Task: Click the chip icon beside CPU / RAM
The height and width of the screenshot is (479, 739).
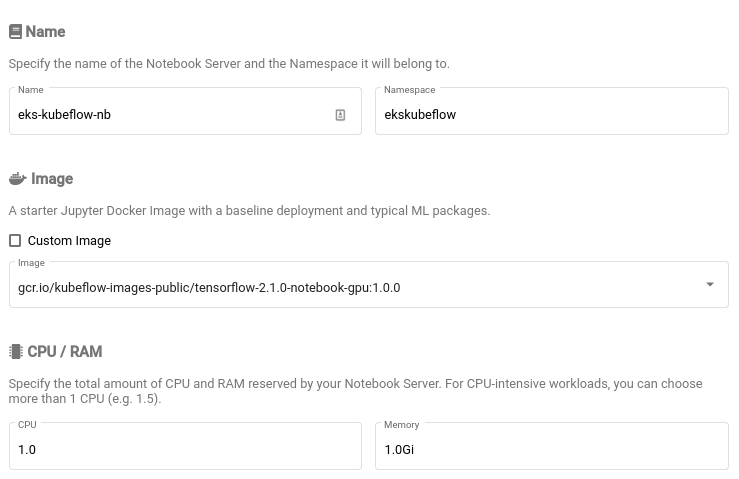Action: click(15, 352)
